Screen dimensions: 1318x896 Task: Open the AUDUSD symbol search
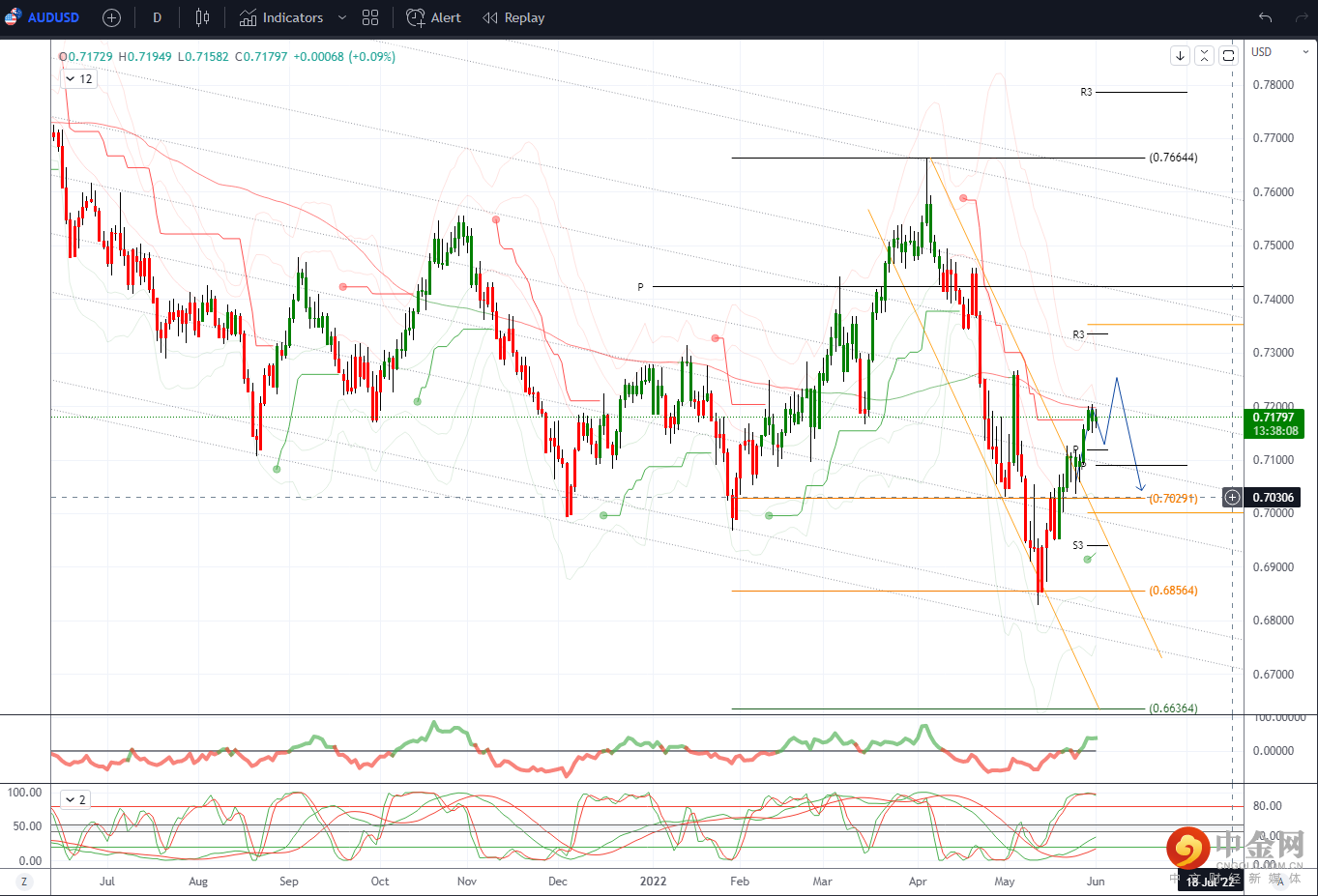(52, 17)
